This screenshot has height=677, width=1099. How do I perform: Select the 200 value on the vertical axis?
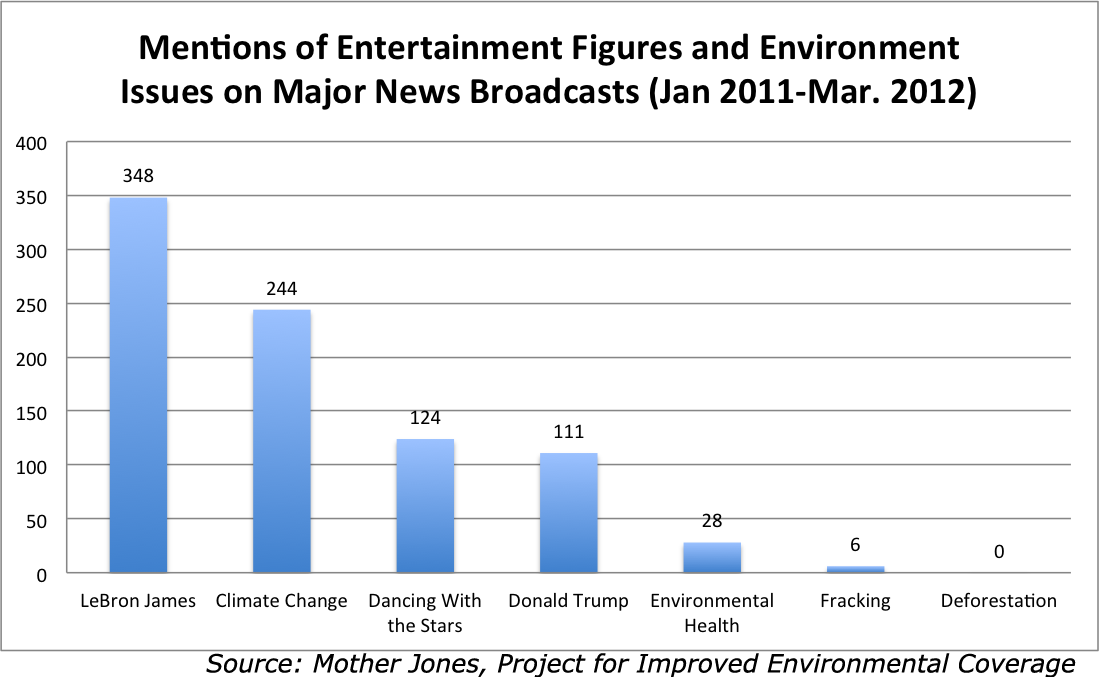click(33, 358)
